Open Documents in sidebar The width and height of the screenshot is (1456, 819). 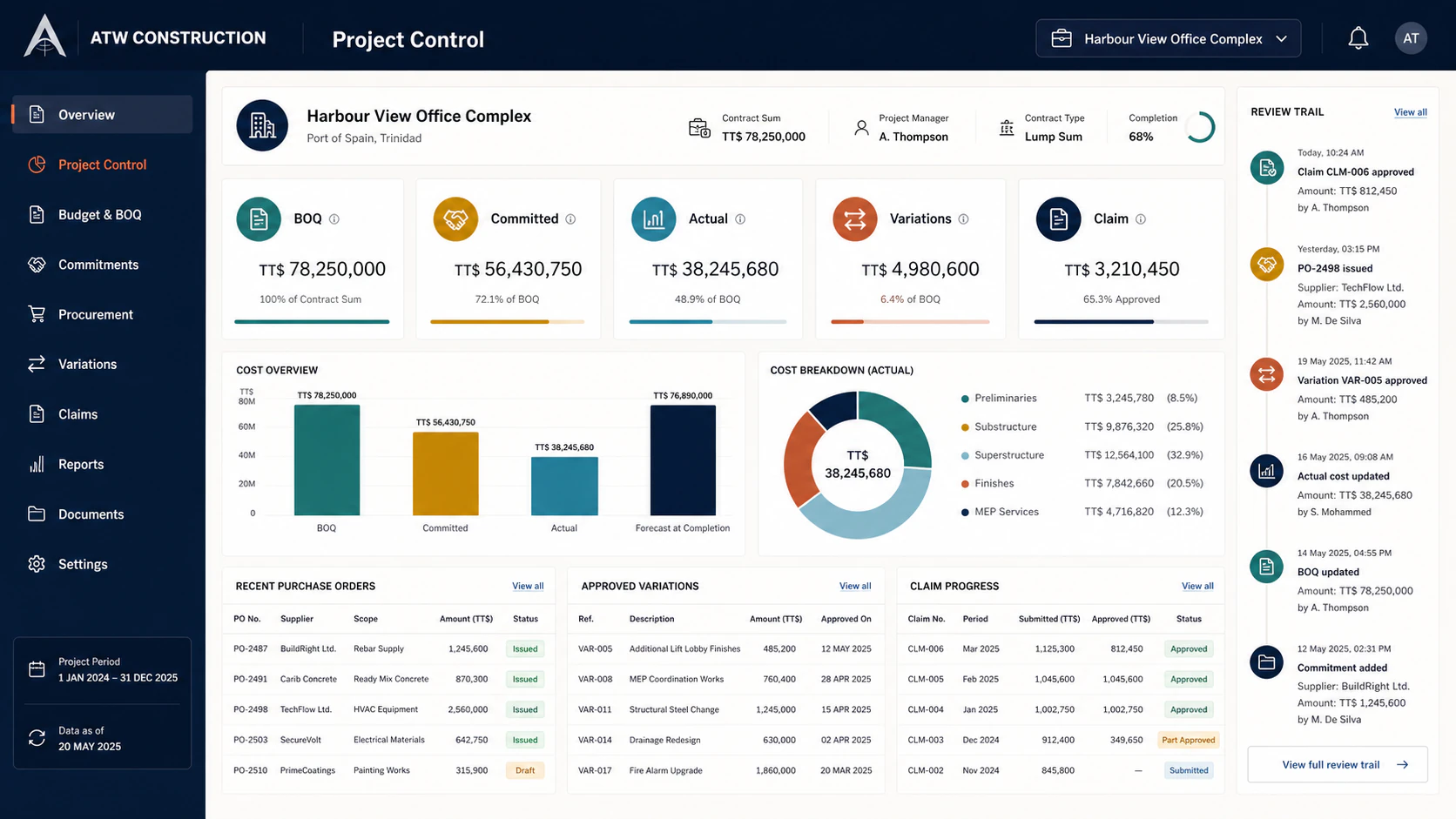pos(103,514)
